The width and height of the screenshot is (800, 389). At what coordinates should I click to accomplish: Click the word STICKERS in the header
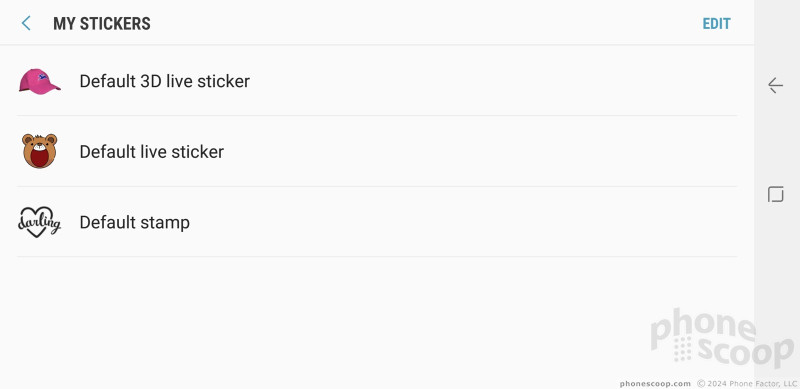point(115,23)
